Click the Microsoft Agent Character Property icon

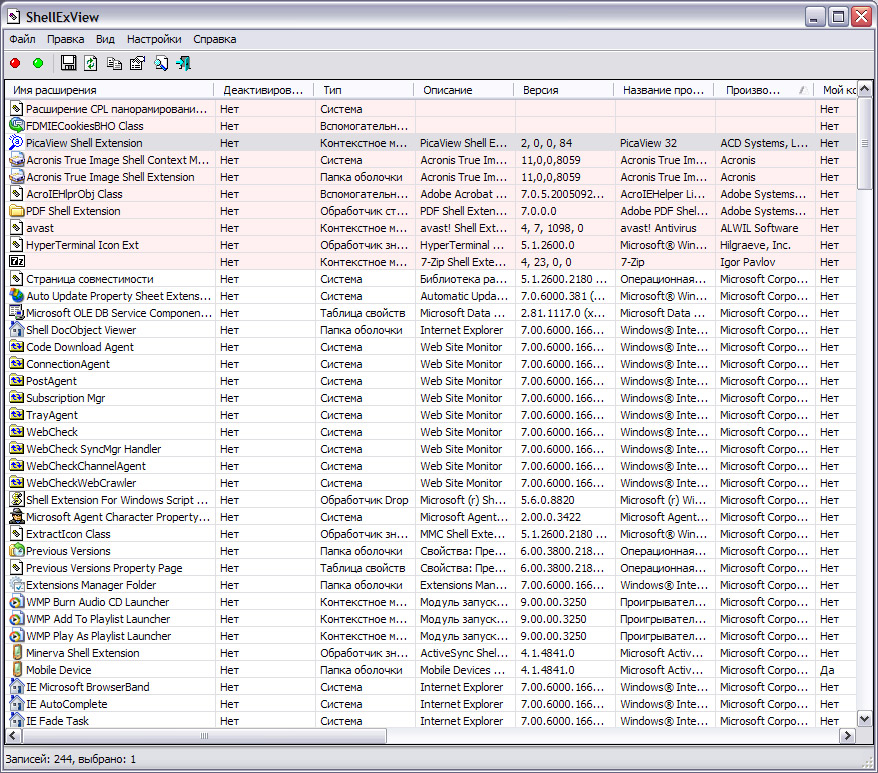[17, 516]
